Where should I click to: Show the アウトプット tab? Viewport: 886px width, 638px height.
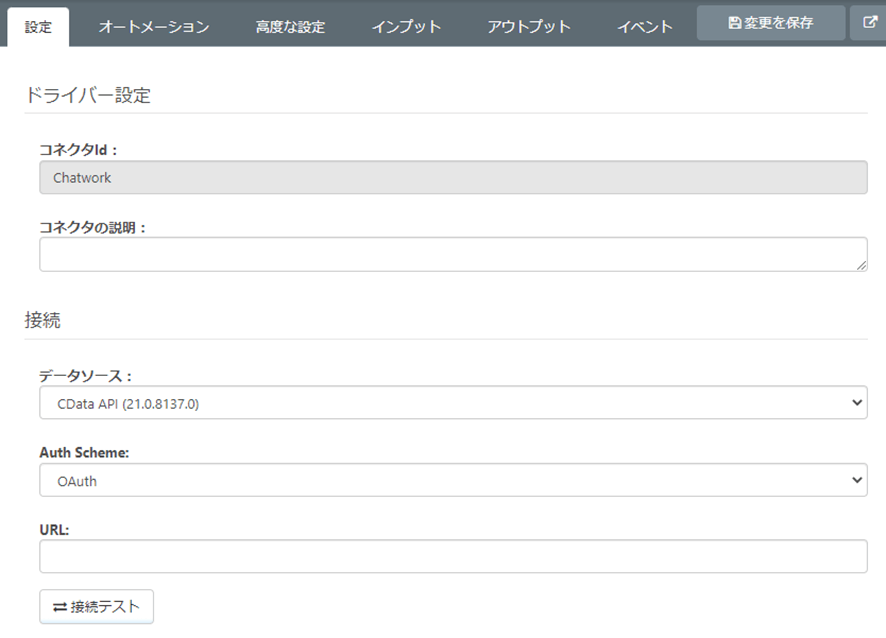[x=529, y=27]
